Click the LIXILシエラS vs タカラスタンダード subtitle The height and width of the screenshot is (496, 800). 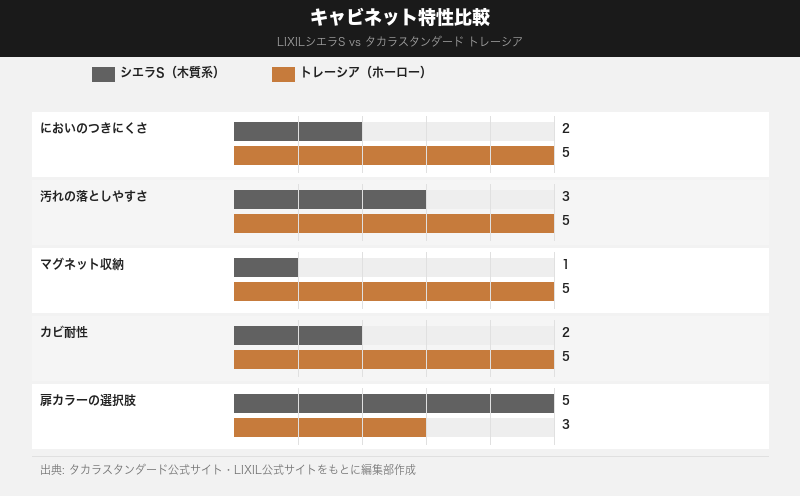(400, 42)
